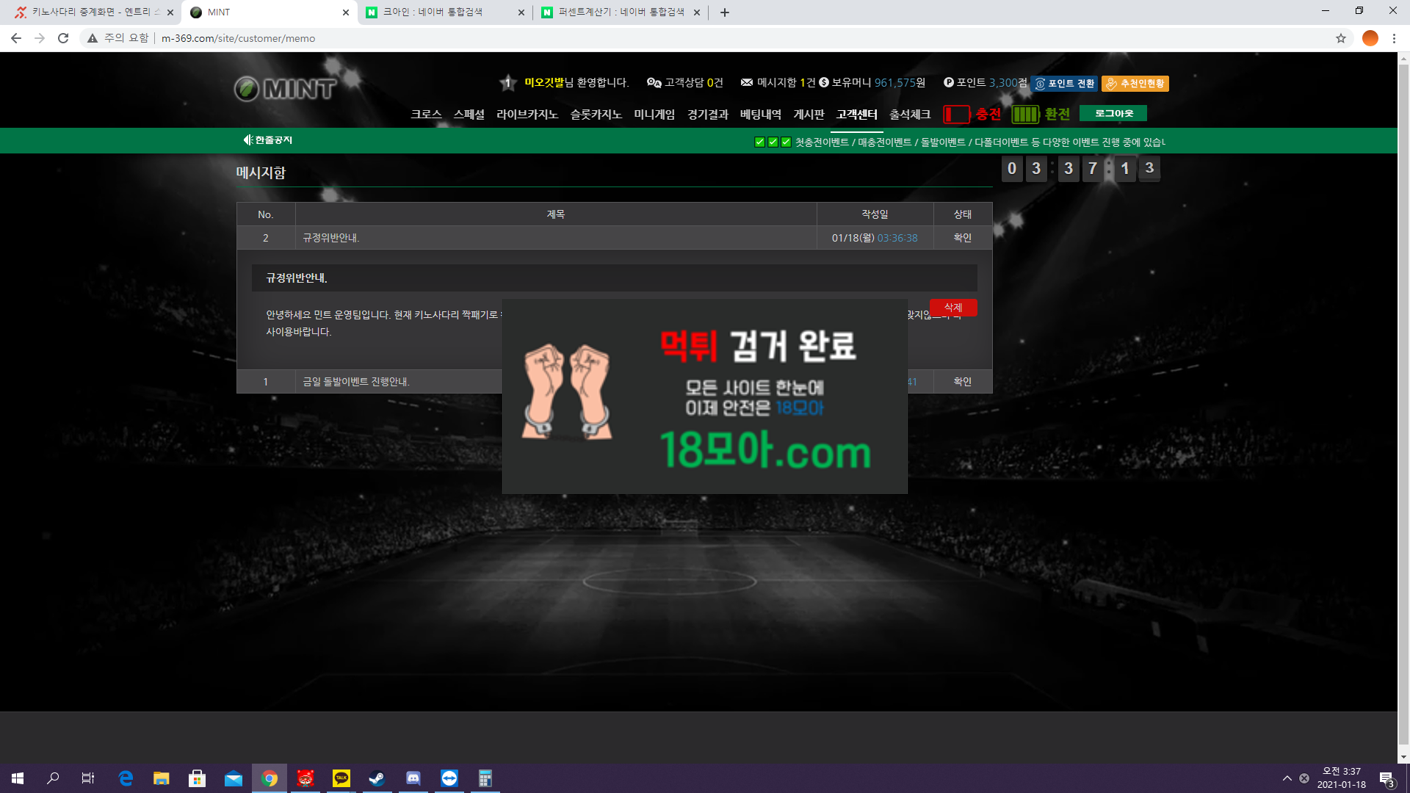Open Windows Start menu

(x=17, y=778)
